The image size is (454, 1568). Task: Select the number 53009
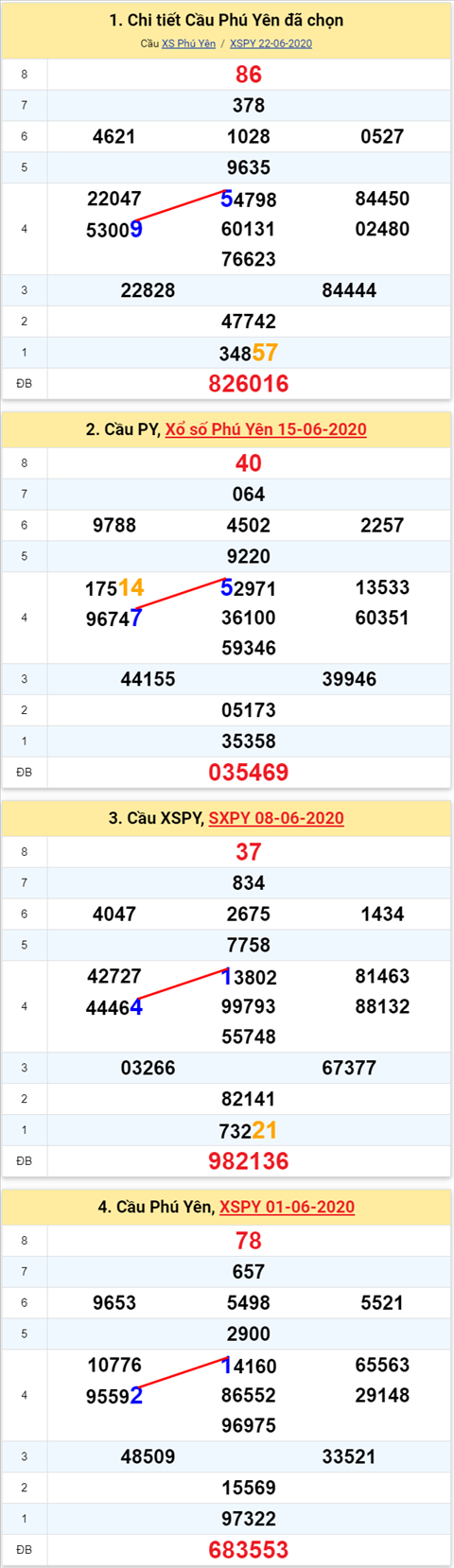point(114,230)
